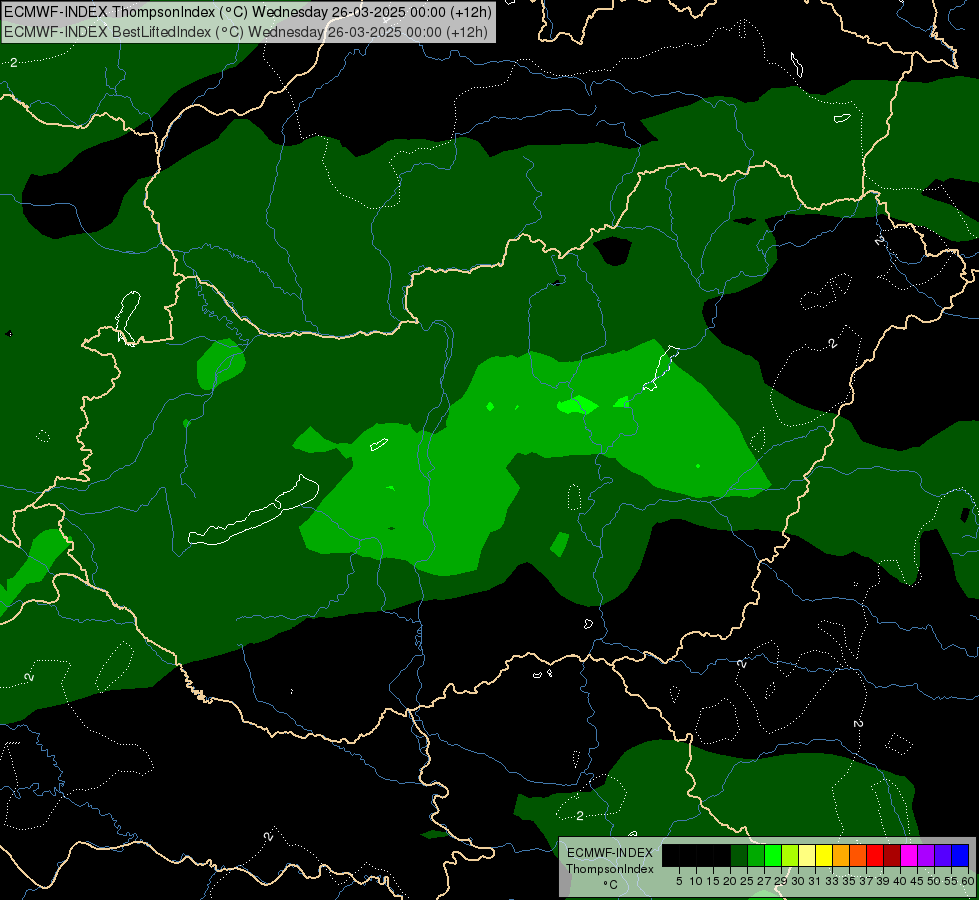Click the legend label '29'

(x=780, y=881)
